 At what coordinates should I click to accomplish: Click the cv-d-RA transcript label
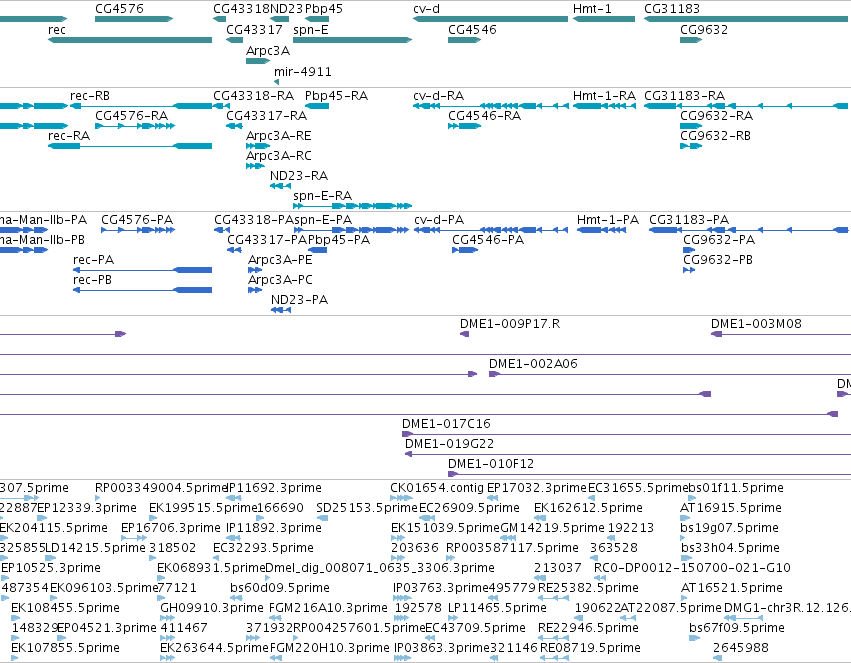(439, 96)
